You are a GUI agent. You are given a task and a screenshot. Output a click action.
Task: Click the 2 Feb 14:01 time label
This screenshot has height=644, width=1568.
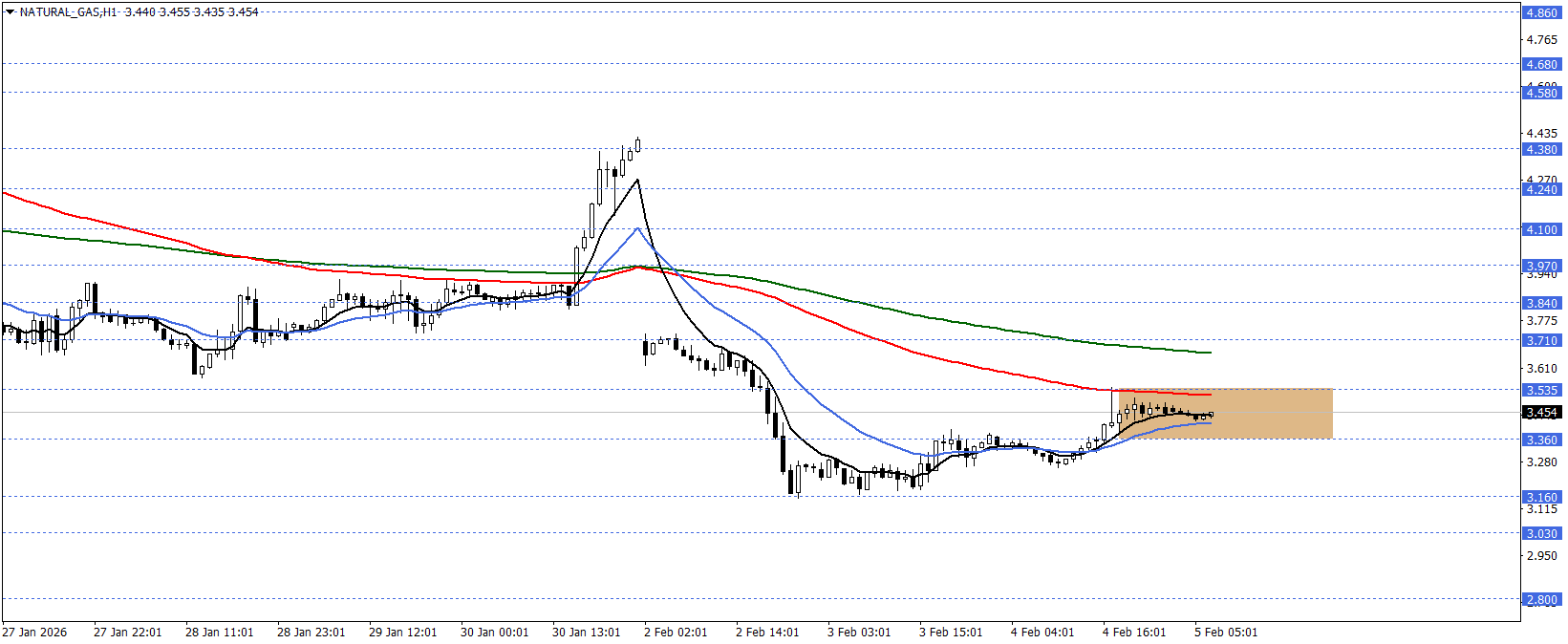769,633
